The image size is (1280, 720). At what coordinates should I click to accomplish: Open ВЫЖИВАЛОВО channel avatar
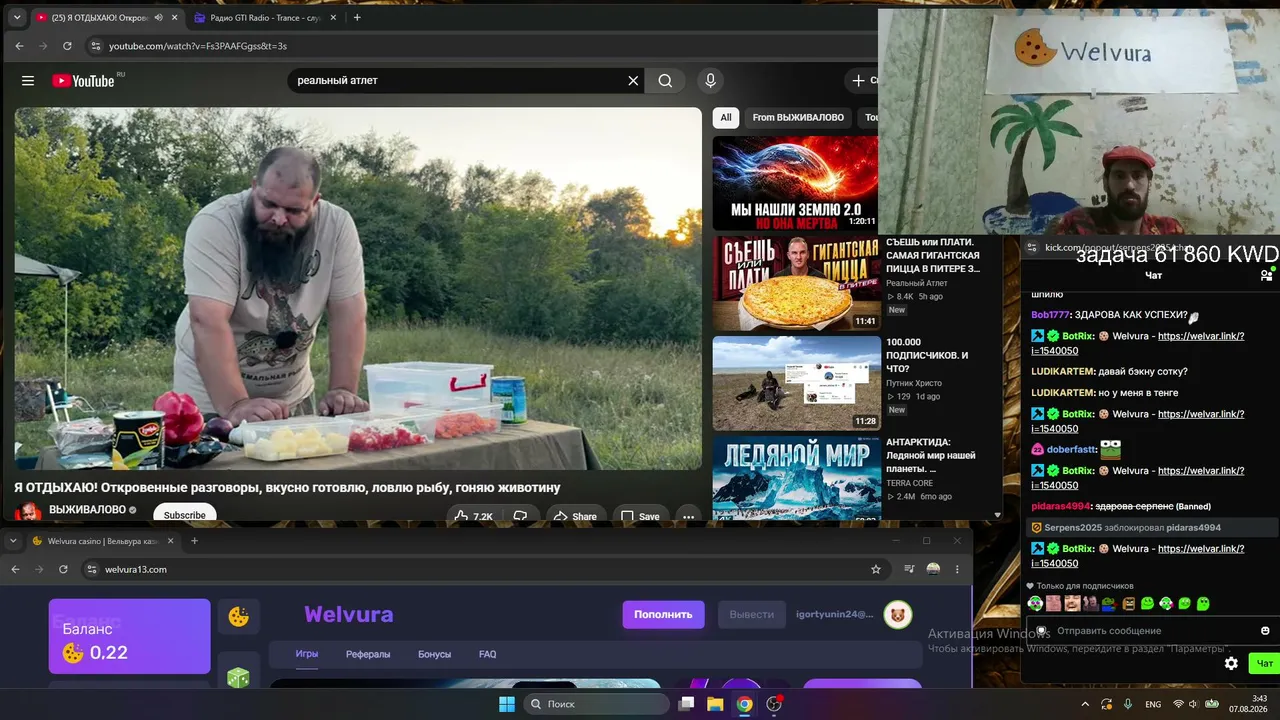pos(29,511)
